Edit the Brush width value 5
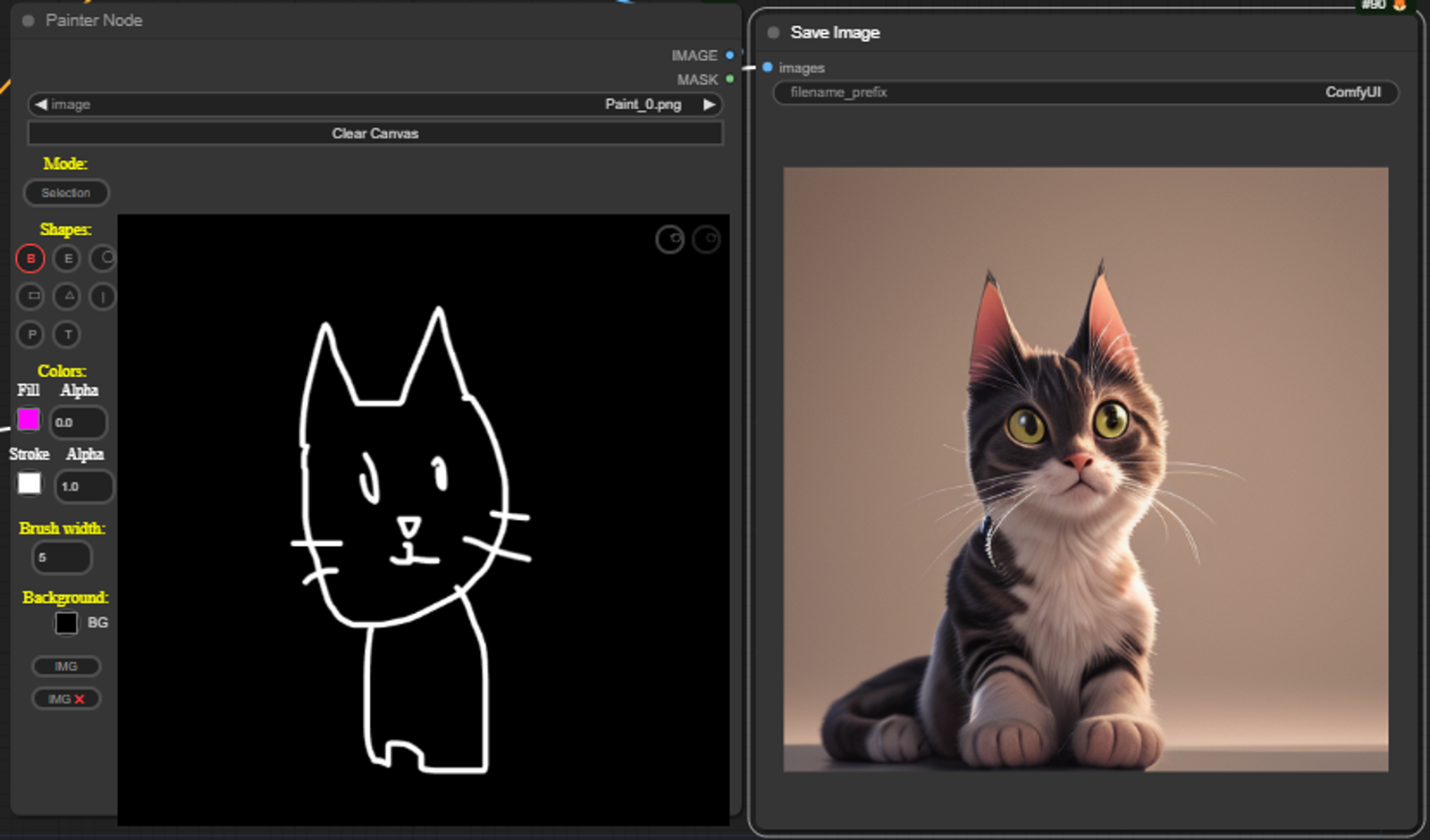 click(x=62, y=558)
